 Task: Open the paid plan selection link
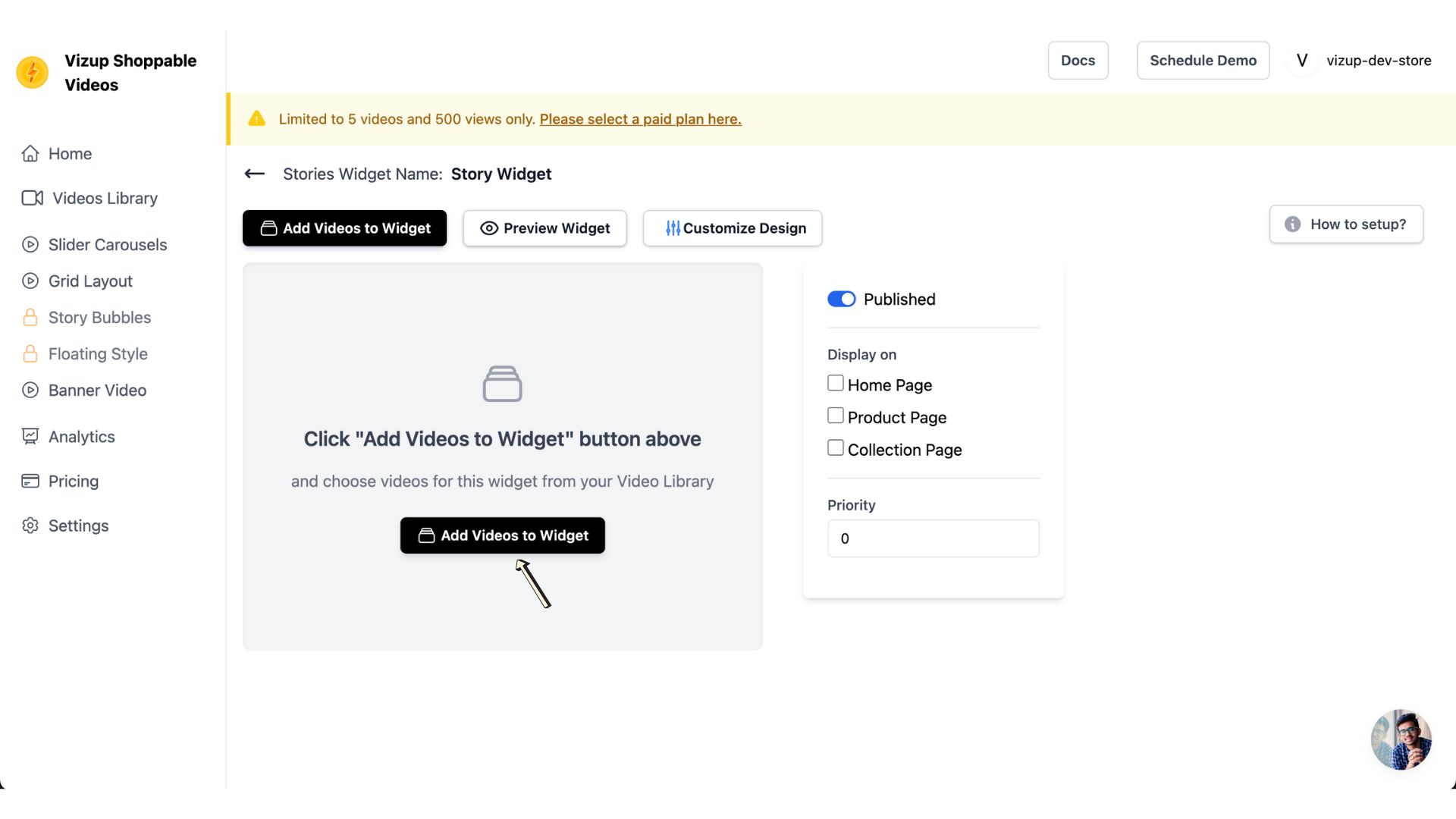tap(640, 119)
